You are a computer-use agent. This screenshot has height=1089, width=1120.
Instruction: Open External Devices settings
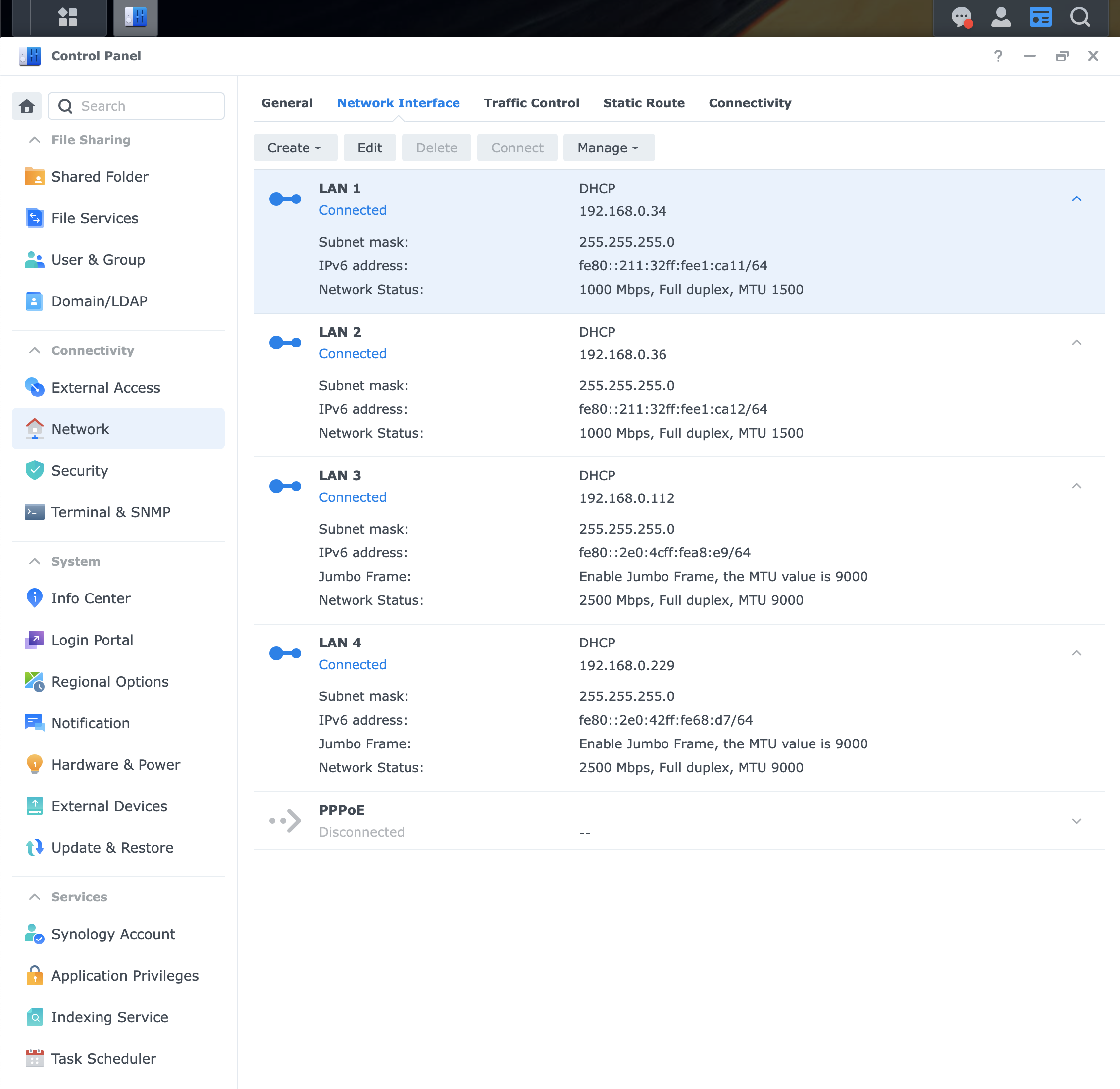point(118,806)
